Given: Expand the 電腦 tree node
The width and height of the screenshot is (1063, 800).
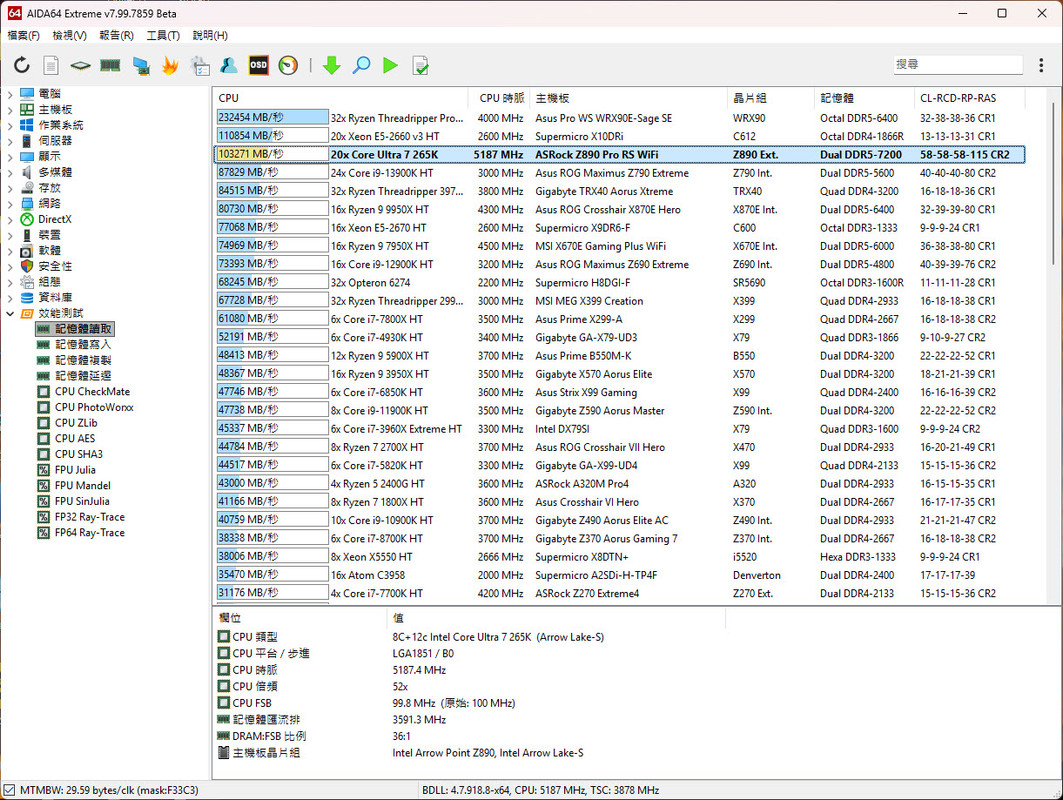Looking at the screenshot, I should pyautogui.click(x=9, y=94).
